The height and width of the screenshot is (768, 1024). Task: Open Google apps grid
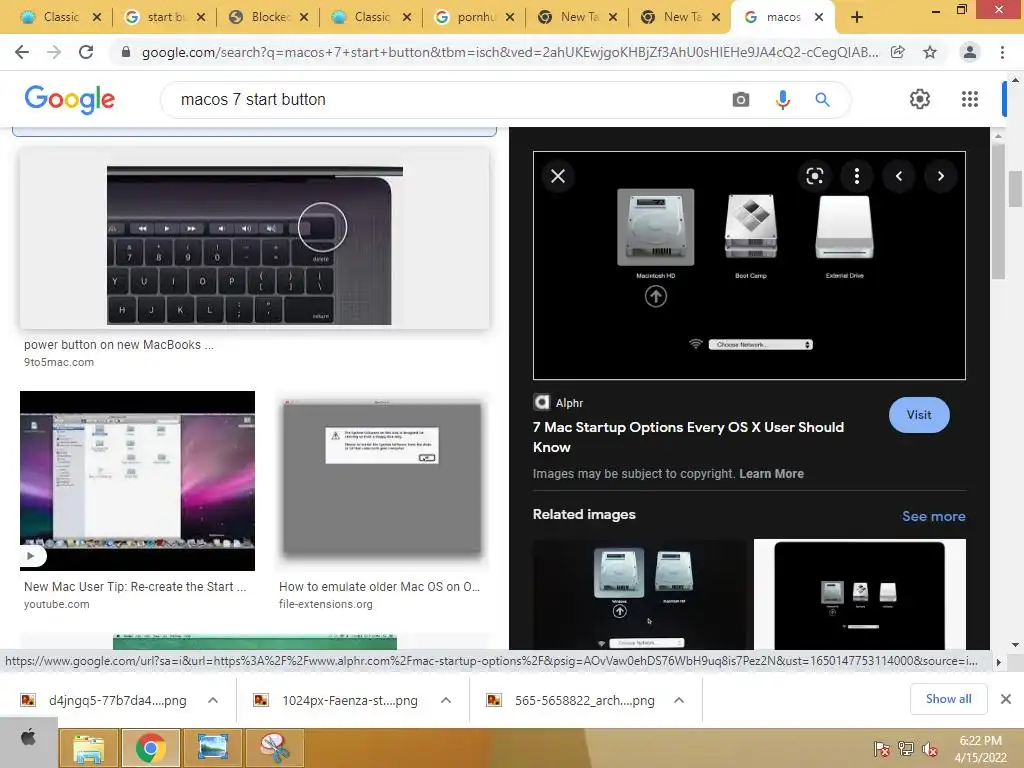(x=970, y=99)
